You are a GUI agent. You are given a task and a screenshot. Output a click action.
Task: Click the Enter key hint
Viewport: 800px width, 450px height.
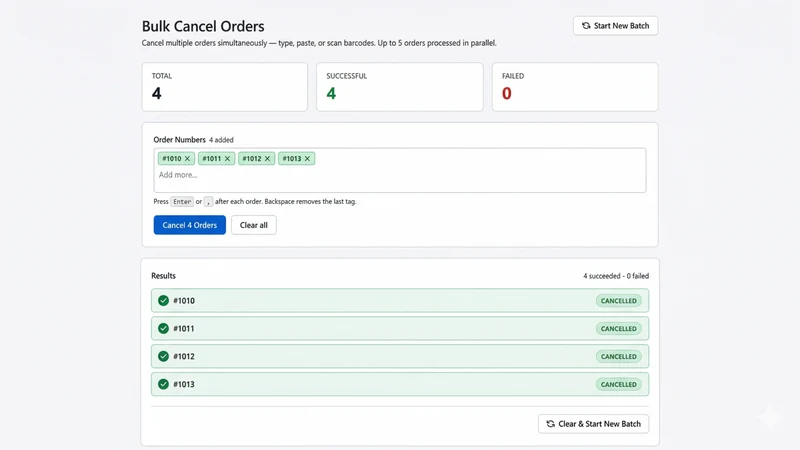[x=182, y=202]
